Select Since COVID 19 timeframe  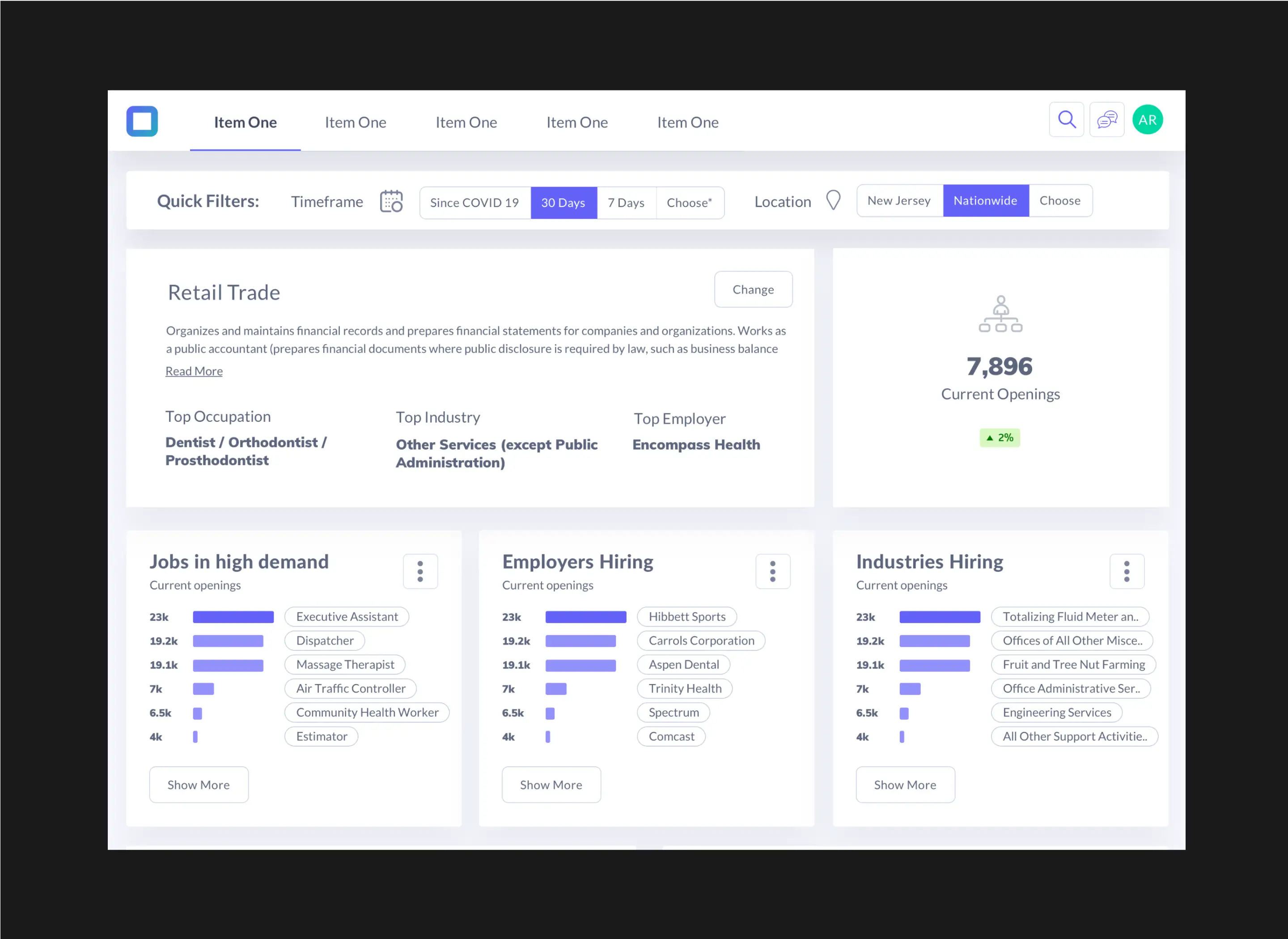(475, 203)
